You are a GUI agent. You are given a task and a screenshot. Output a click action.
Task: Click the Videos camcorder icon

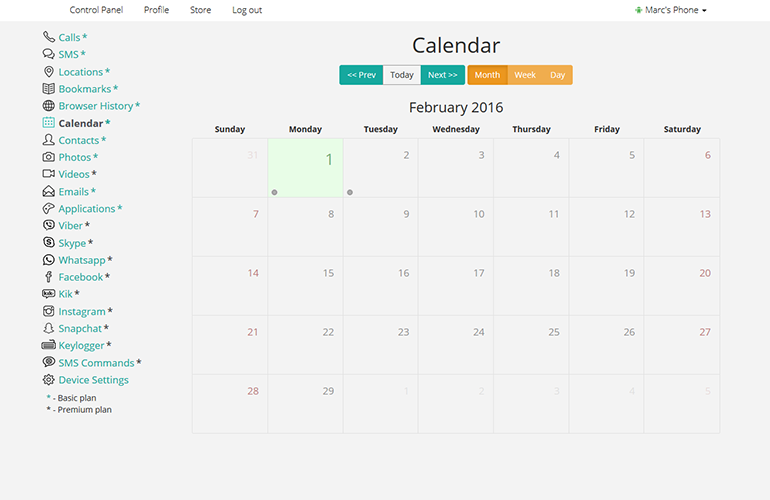pyautogui.click(x=49, y=174)
